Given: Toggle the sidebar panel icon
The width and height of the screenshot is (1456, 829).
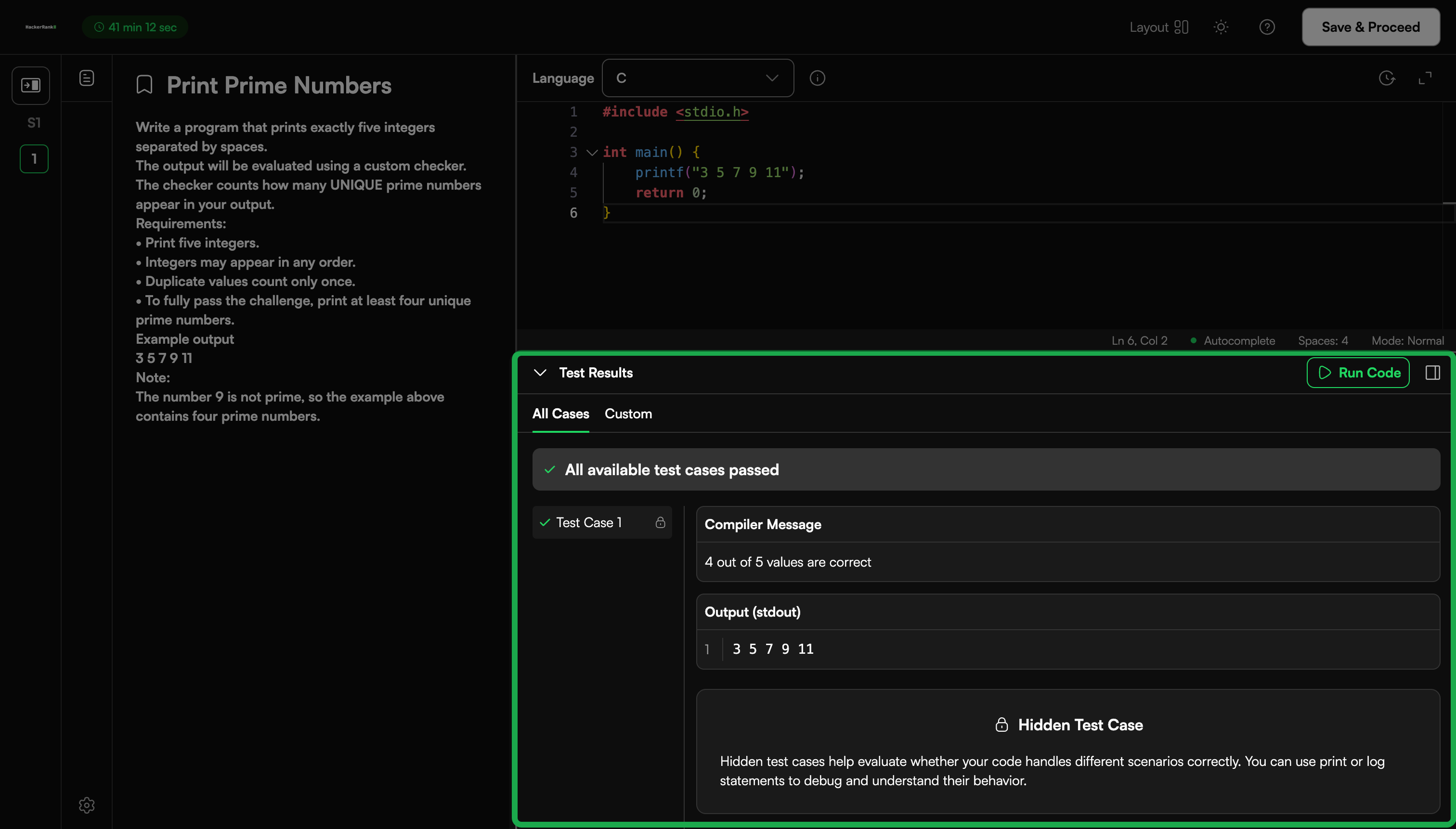Looking at the screenshot, I should click(31, 85).
